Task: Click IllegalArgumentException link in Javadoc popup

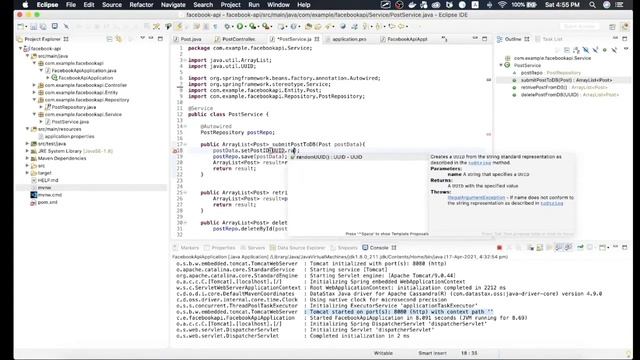Action: point(476,198)
